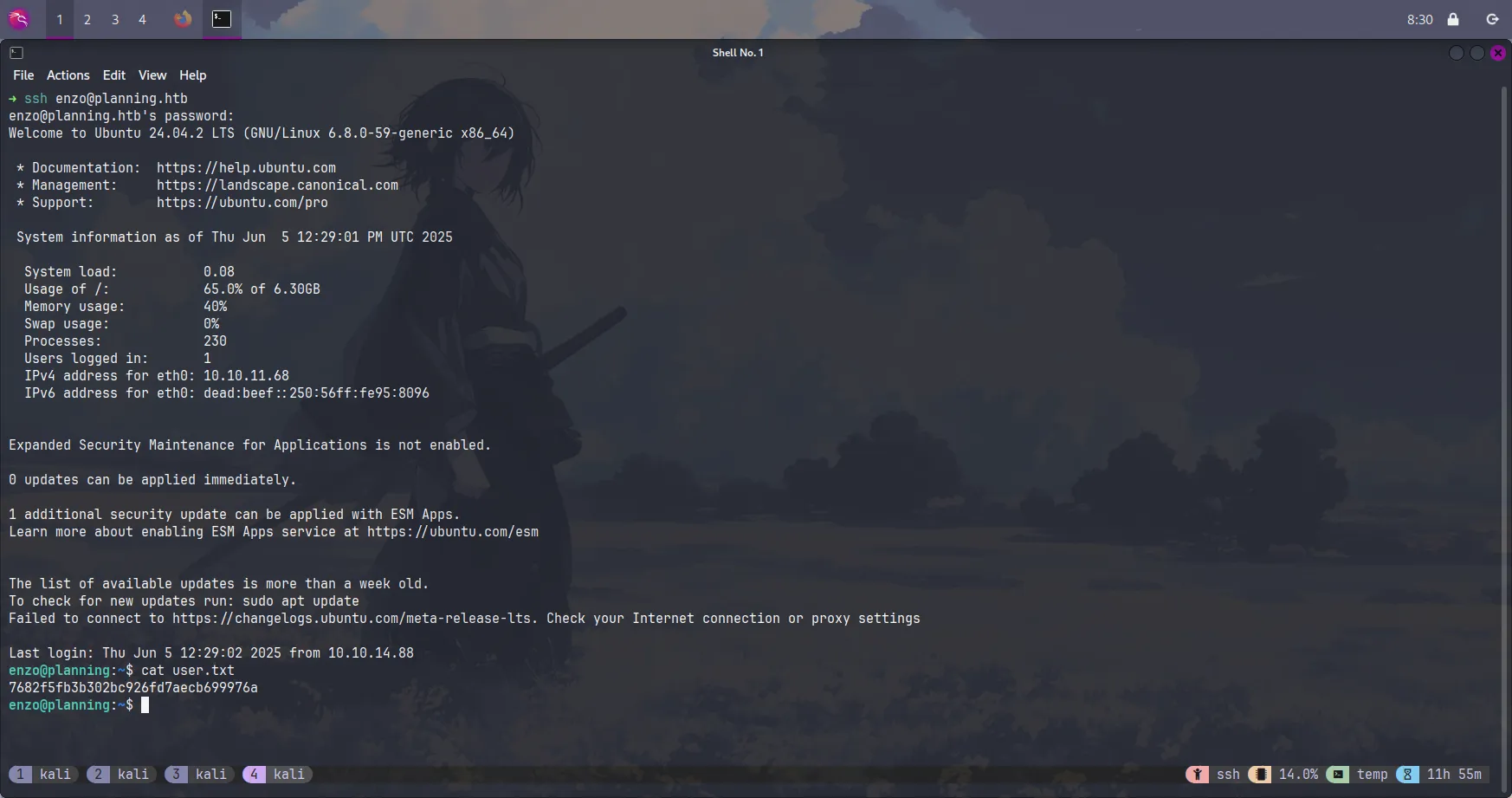Switch to workspace 4 in top panel
The width and height of the screenshot is (1512, 798).
click(x=143, y=19)
